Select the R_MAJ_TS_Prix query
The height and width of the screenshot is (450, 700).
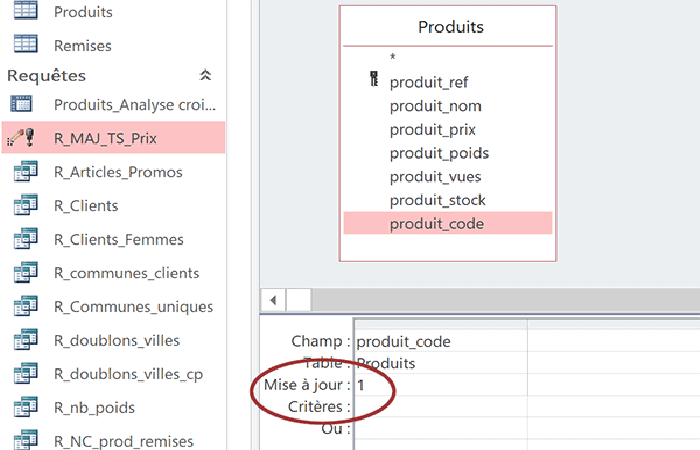(113, 138)
